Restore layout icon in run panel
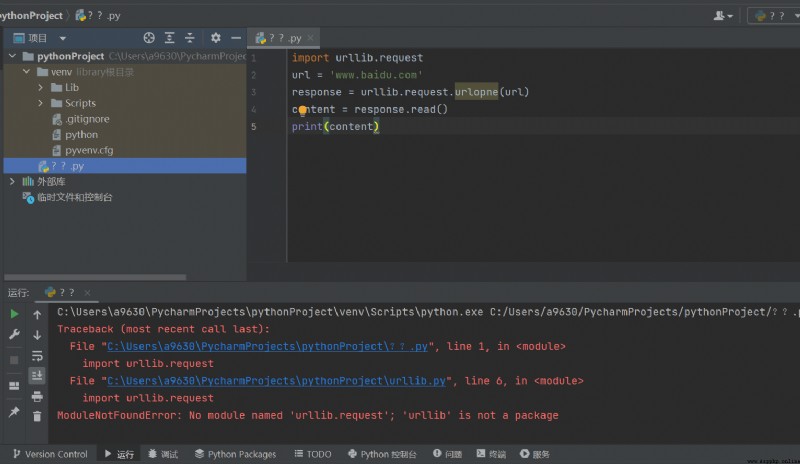This screenshot has height=464, width=800. click(14, 386)
